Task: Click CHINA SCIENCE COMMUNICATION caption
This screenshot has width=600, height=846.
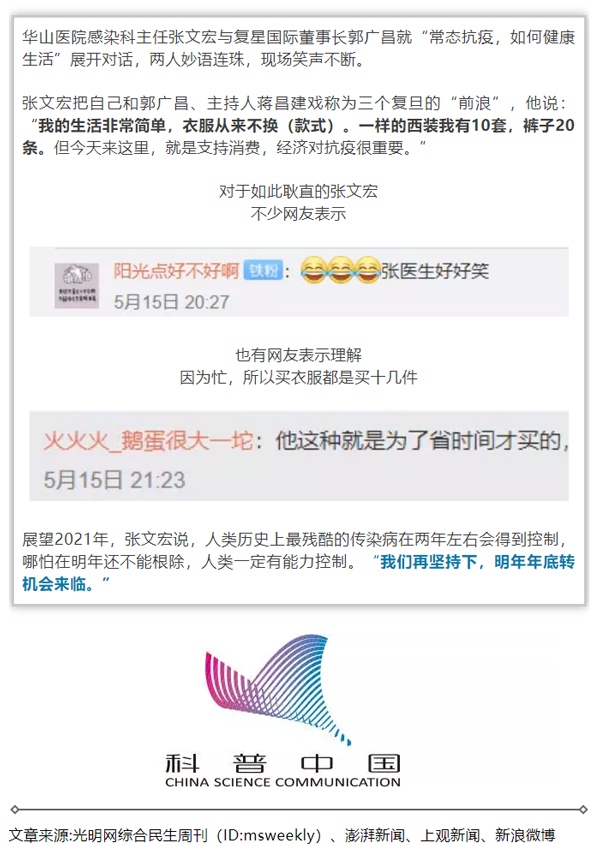Action: coord(283,782)
